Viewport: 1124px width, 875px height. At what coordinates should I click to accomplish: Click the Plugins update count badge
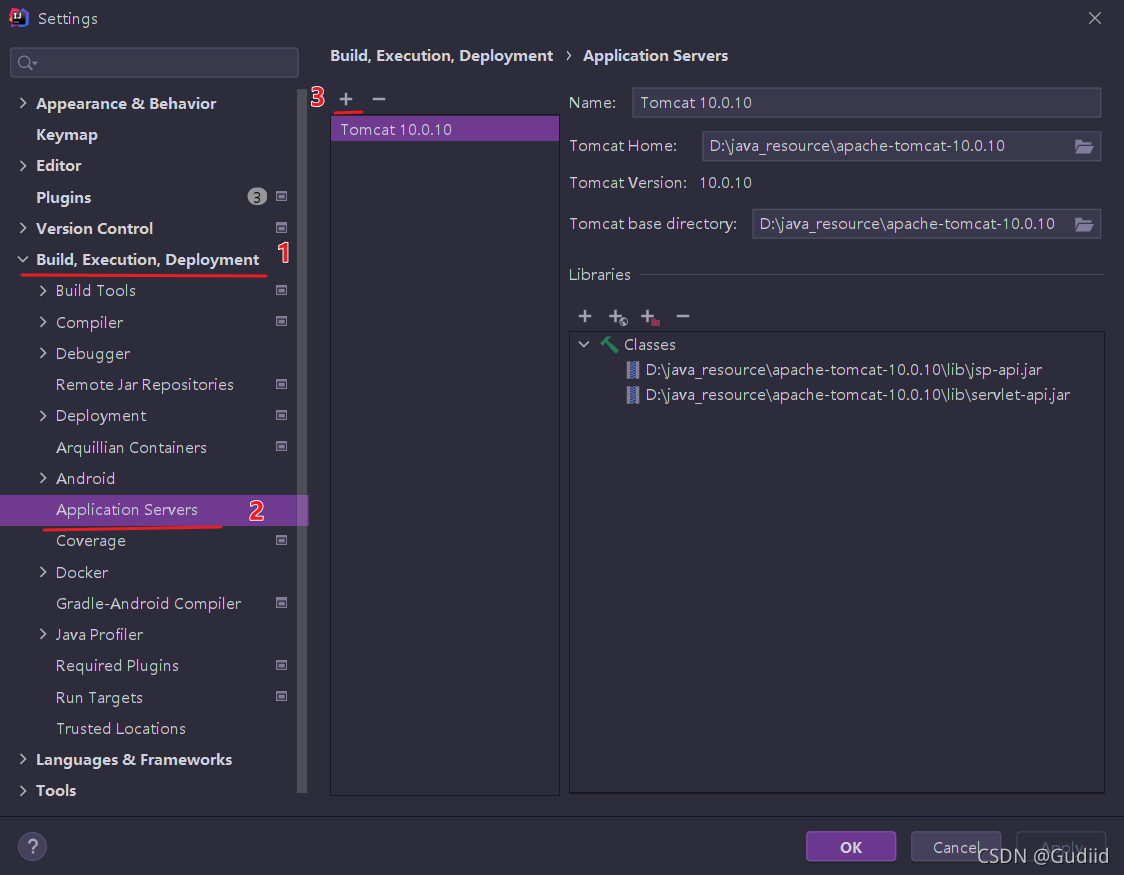point(257,196)
